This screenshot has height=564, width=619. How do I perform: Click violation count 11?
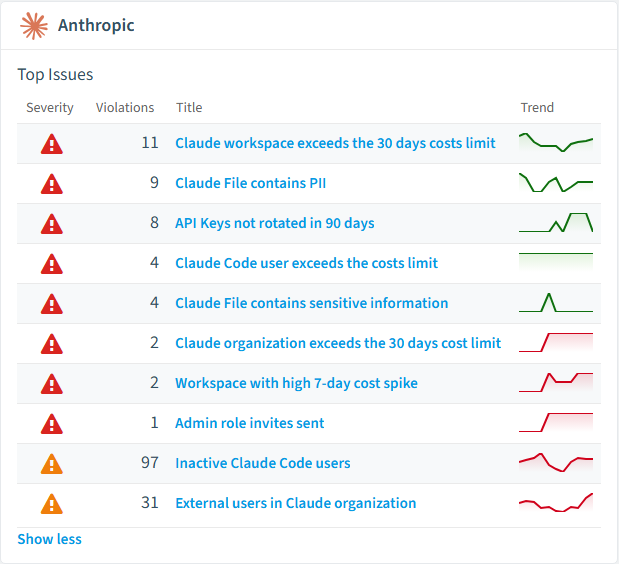pos(150,143)
